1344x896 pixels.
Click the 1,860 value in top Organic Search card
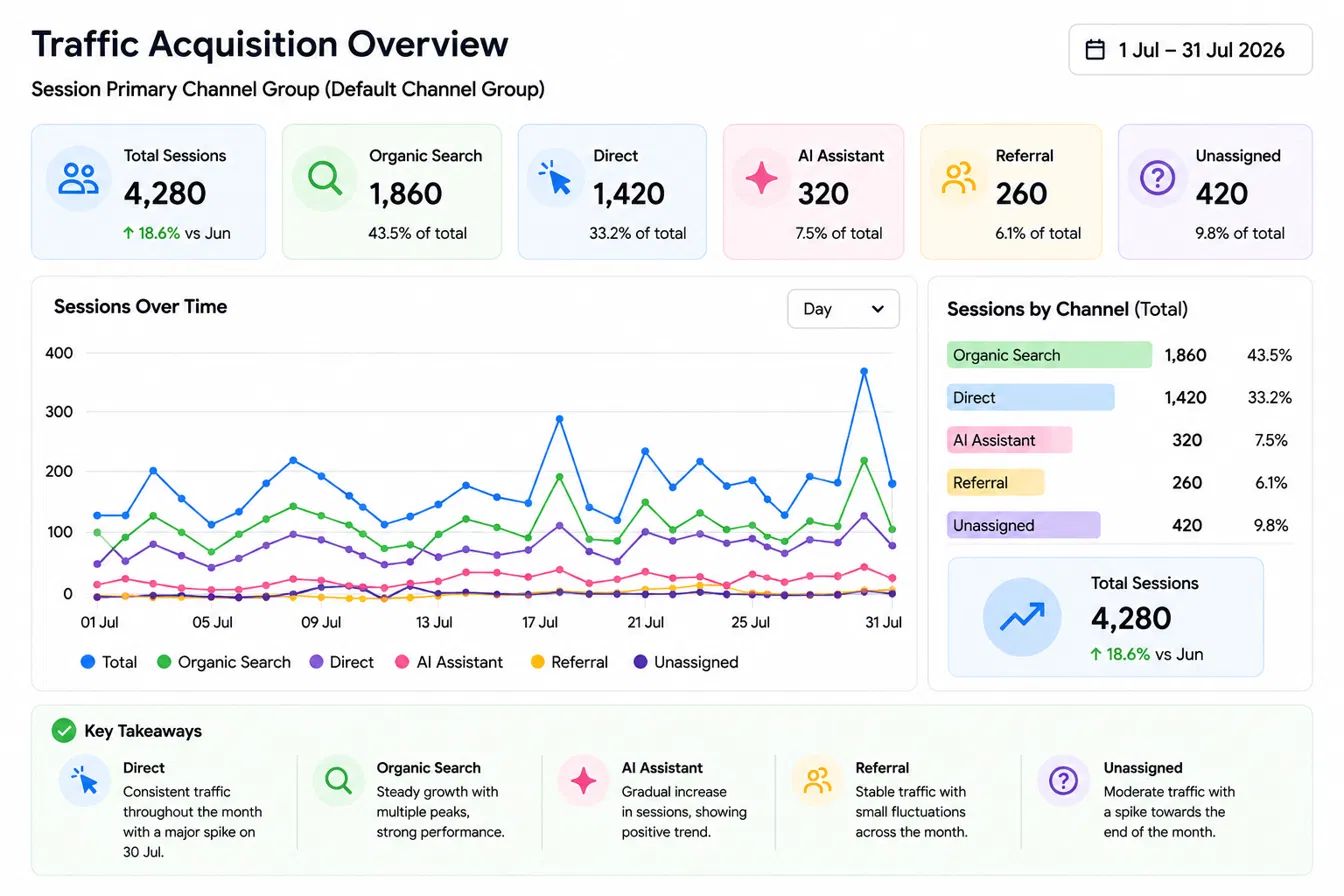coord(406,194)
